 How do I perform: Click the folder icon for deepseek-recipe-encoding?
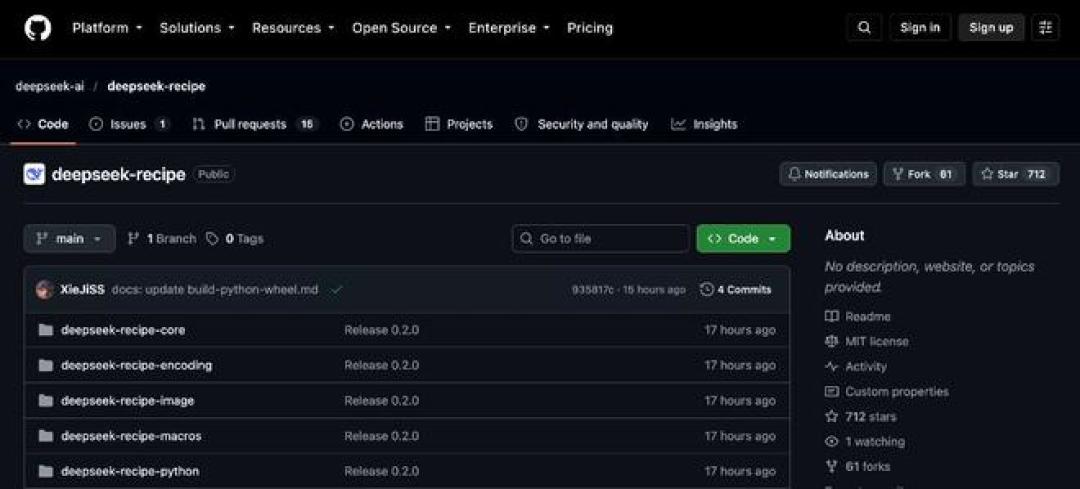[x=45, y=365]
